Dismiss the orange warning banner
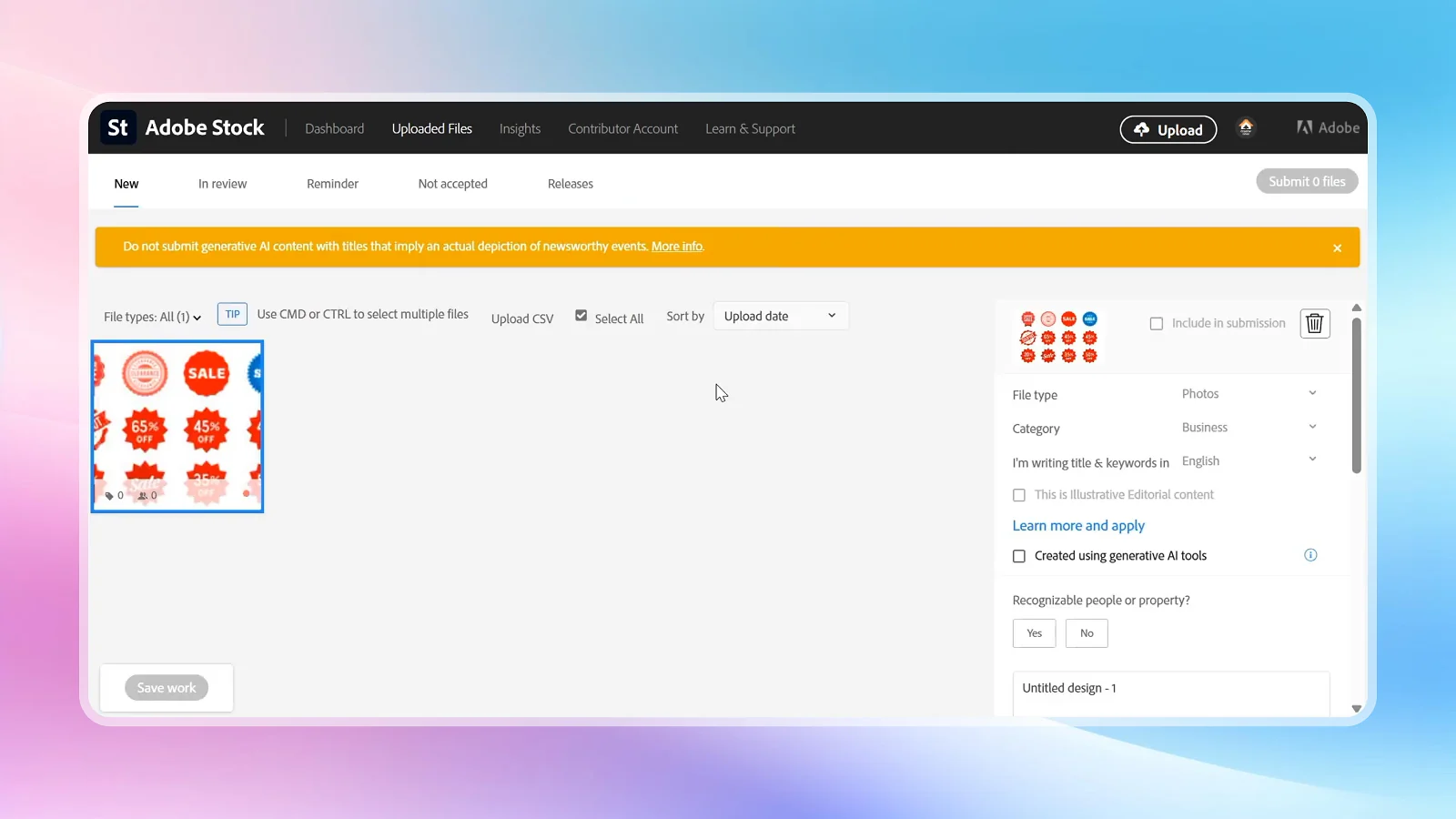Screen dimensions: 1456x819 tap(1337, 248)
